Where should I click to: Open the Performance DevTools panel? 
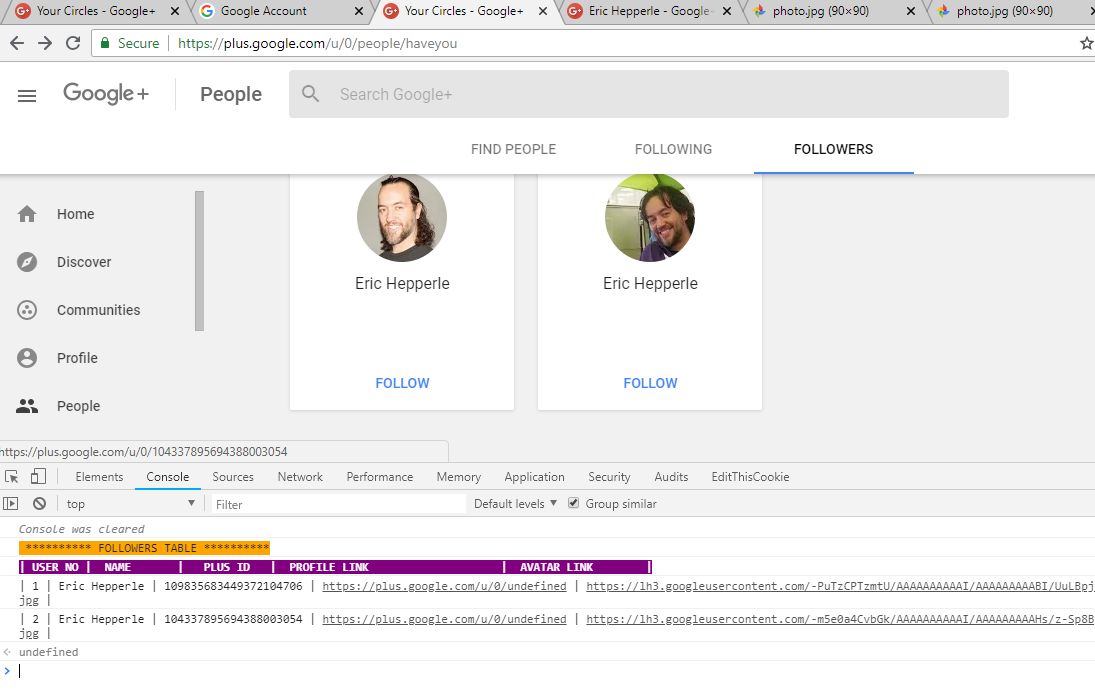(380, 477)
